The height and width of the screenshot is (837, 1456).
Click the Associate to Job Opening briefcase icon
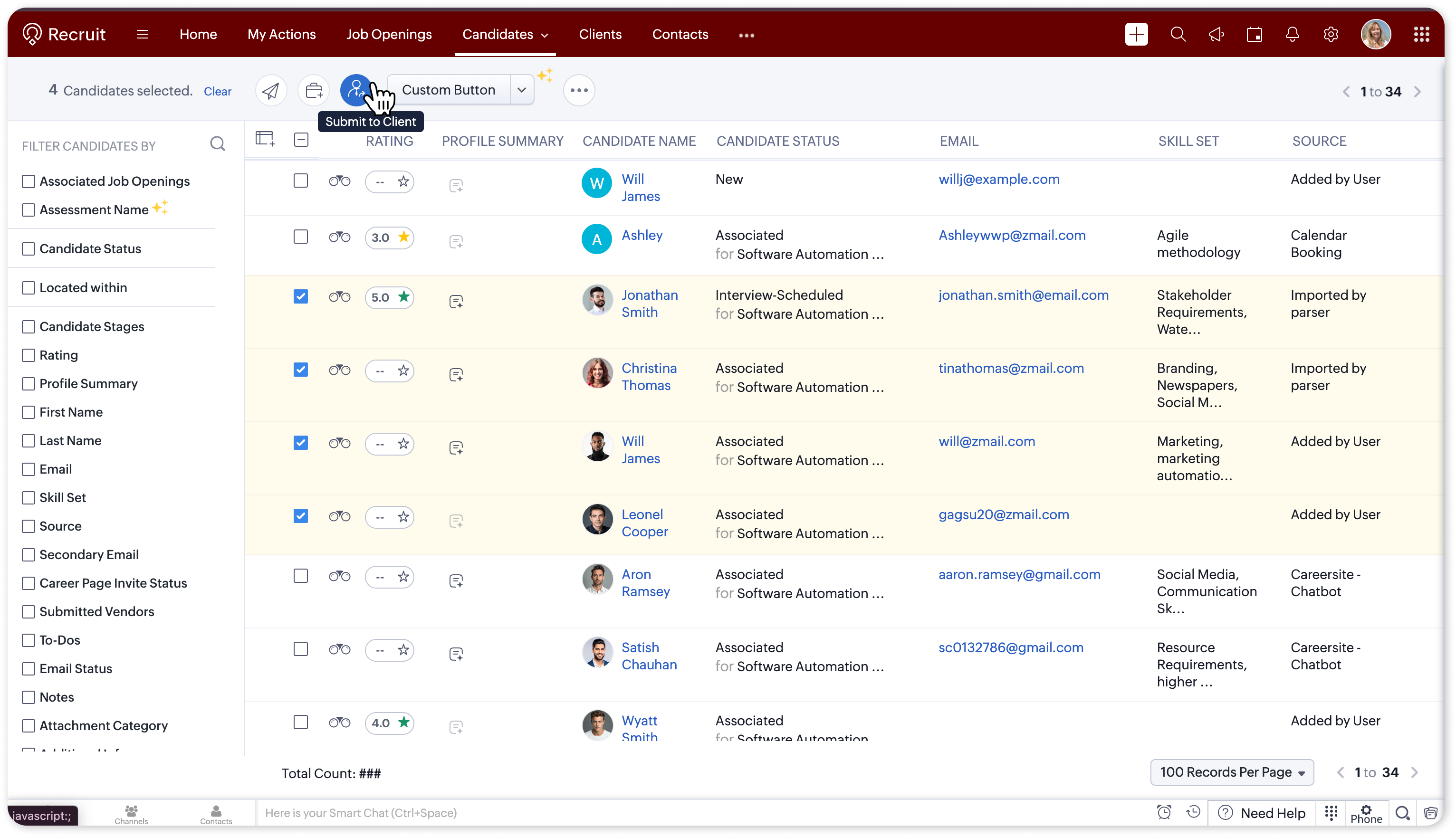(314, 90)
